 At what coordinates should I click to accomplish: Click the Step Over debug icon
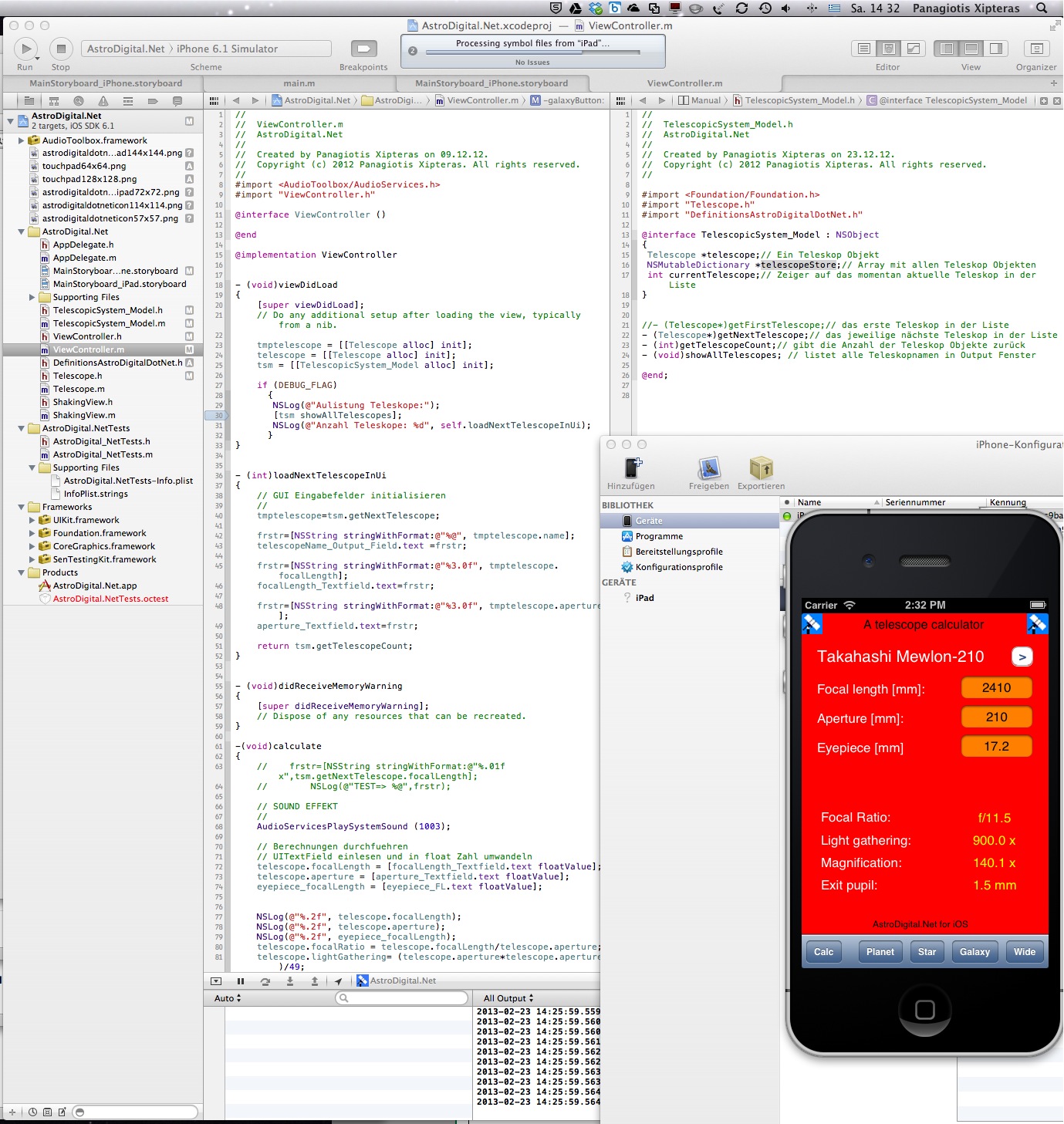tap(265, 981)
